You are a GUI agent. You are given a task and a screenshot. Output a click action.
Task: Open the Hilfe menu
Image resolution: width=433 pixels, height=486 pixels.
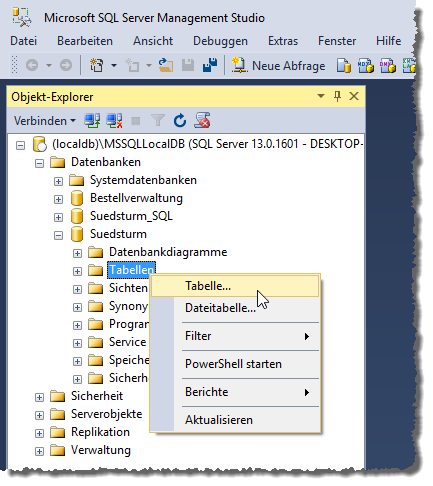(388, 41)
